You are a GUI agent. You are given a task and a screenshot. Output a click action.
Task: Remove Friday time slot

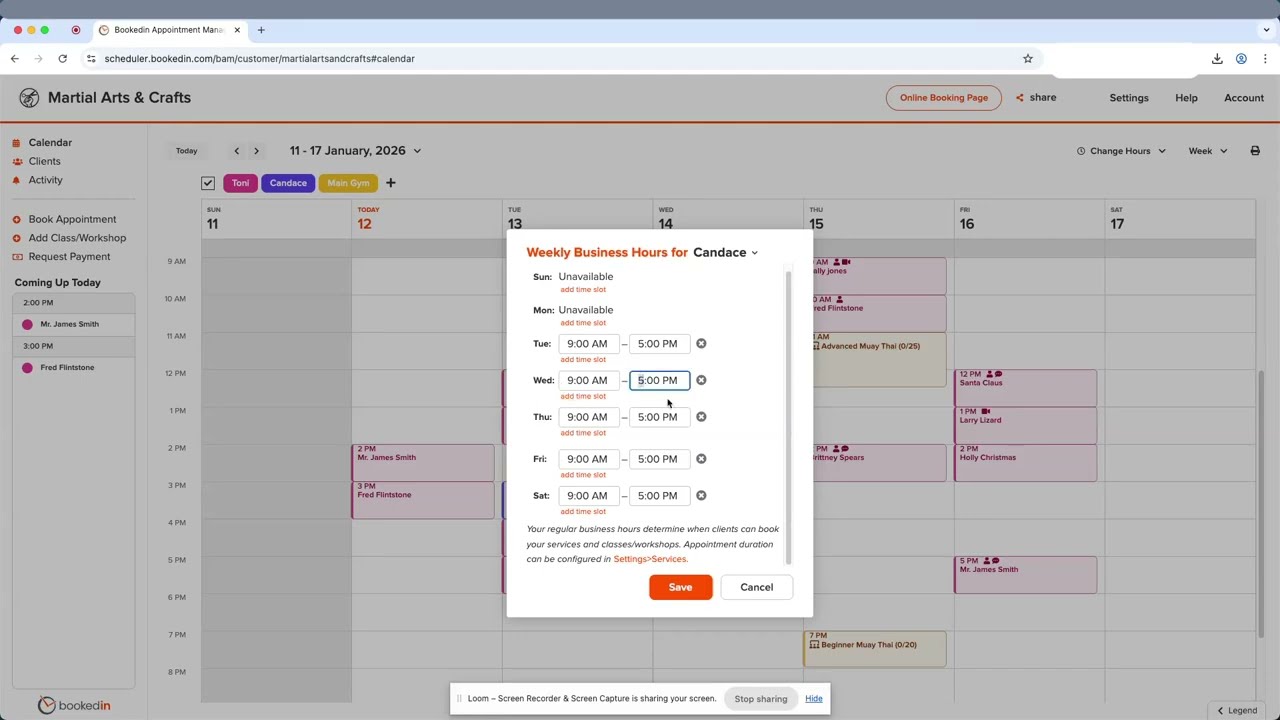(701, 459)
